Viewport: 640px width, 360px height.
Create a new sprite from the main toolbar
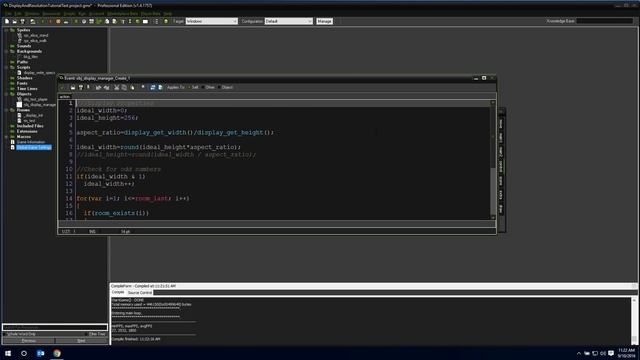(76, 21)
